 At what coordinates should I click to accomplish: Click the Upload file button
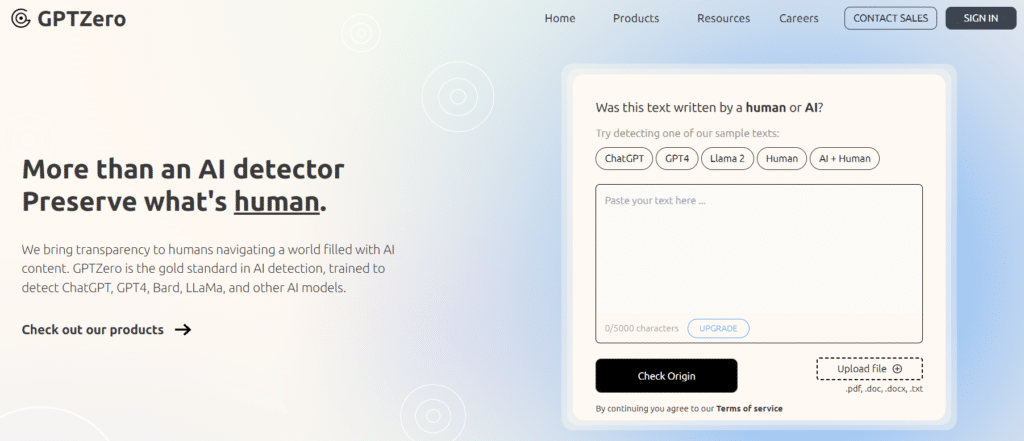(x=868, y=369)
